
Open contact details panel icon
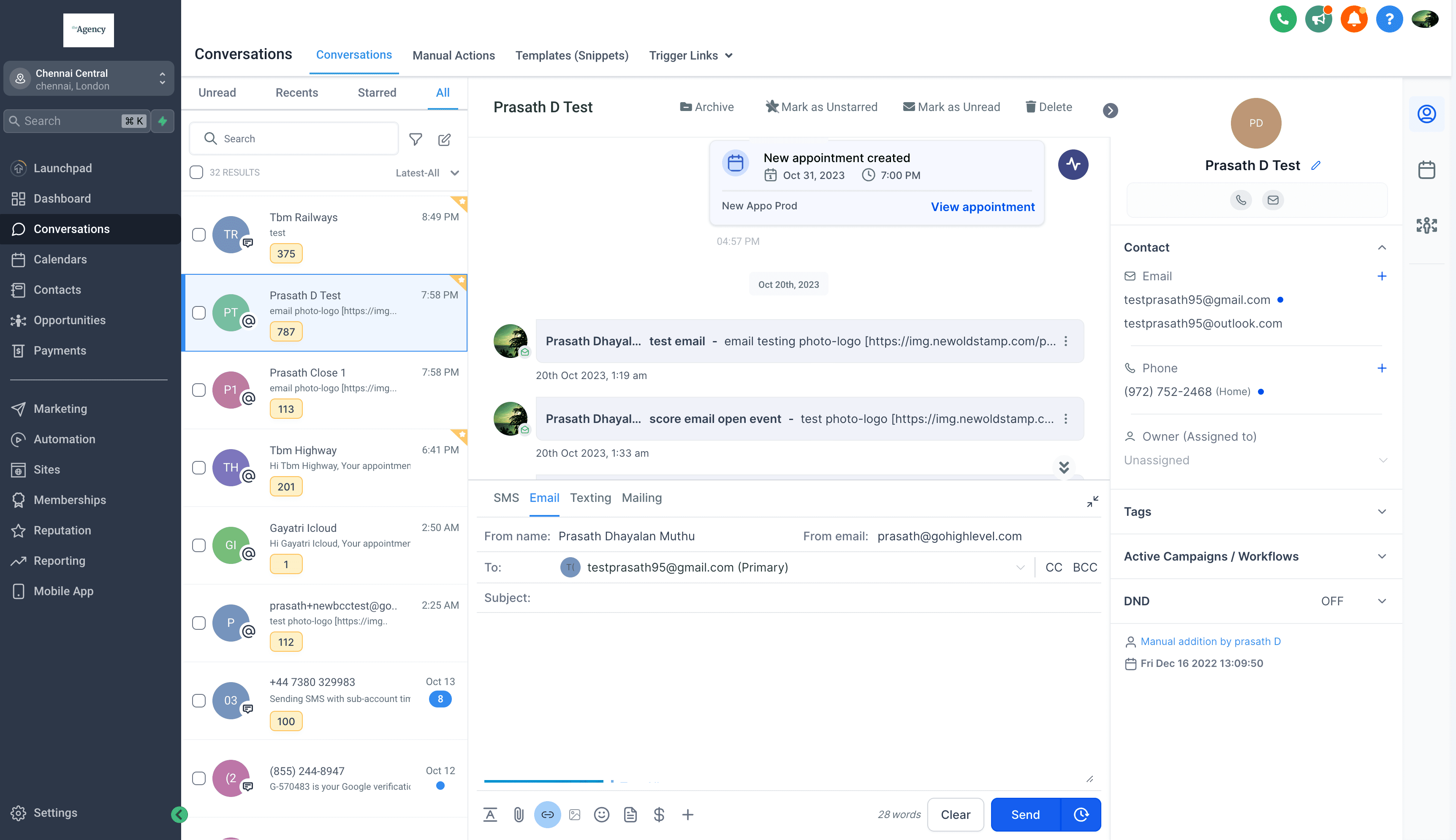point(1426,114)
